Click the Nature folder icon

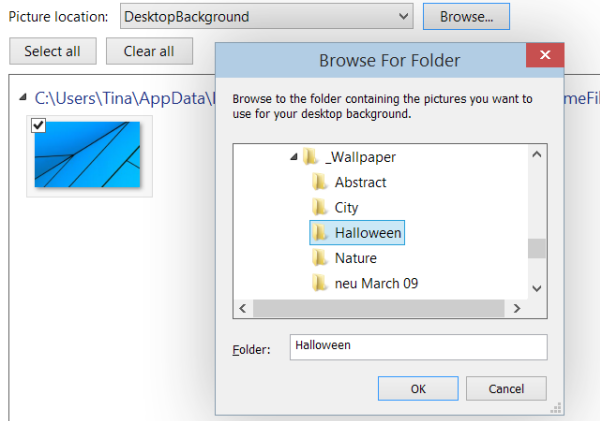click(320, 258)
